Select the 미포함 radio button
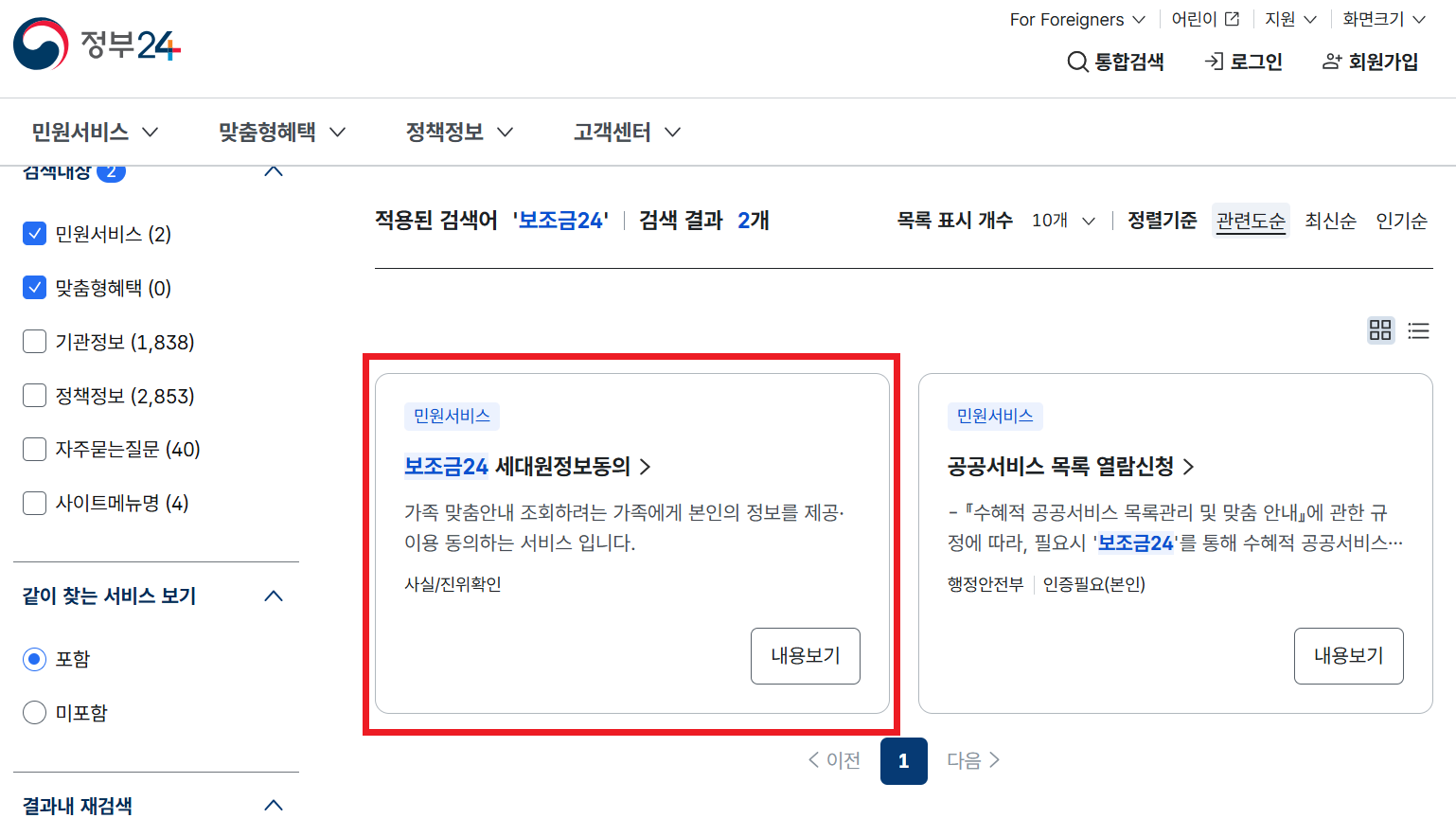This screenshot has width=1456, height=836. pos(34,712)
